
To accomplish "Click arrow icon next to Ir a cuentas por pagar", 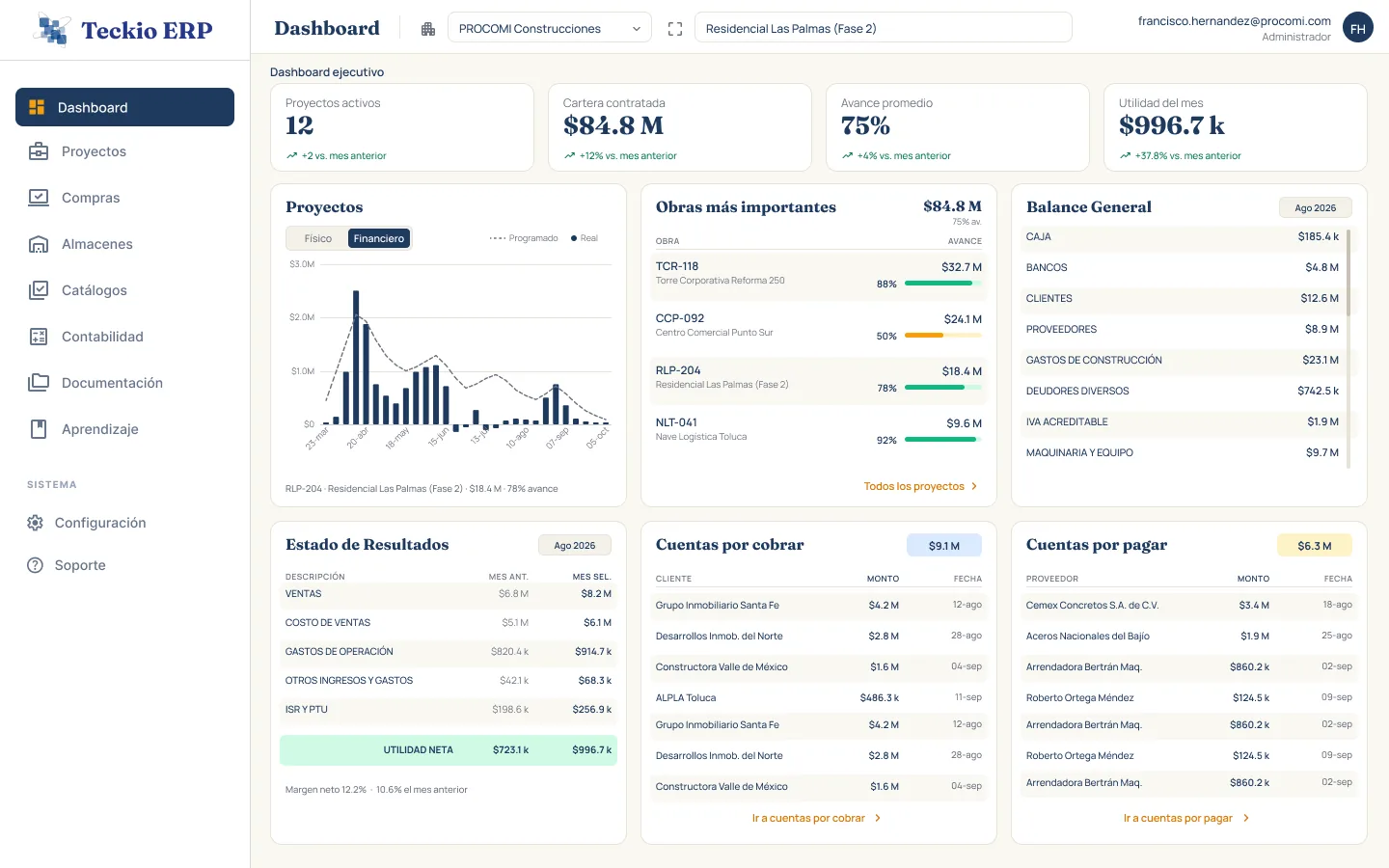I will coord(1246,818).
